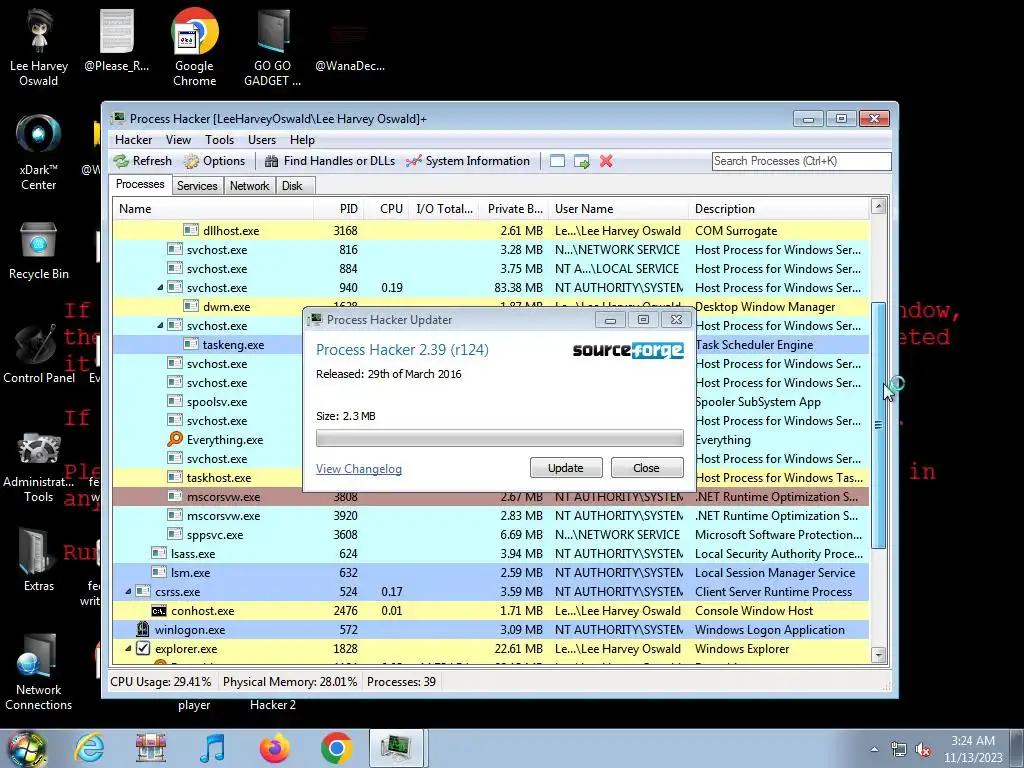Select the sppsvc.exe process row
The width and height of the screenshot is (1024, 768).
click(x=491, y=535)
